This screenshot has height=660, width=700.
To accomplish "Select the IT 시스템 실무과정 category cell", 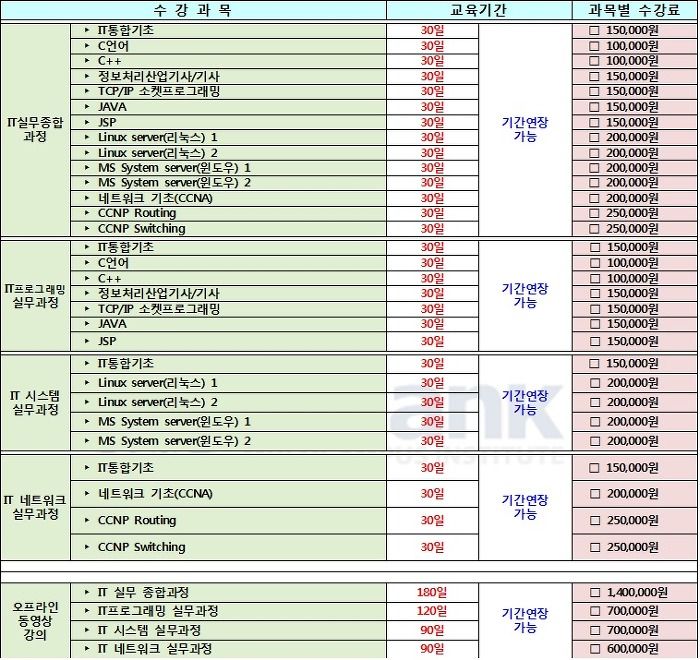I will [35, 402].
